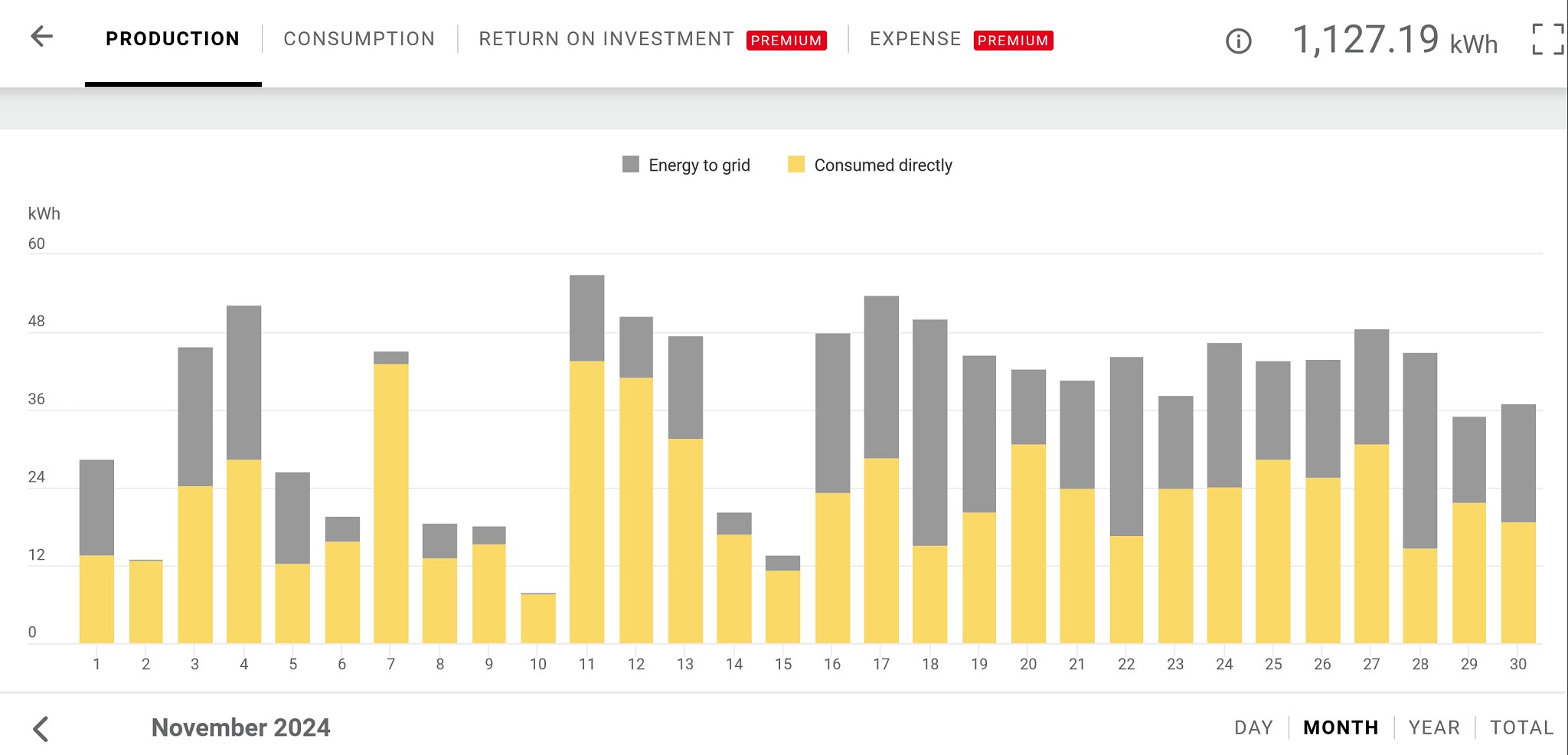
Task: Switch the time range to TOTAL
Action: coord(1521,727)
